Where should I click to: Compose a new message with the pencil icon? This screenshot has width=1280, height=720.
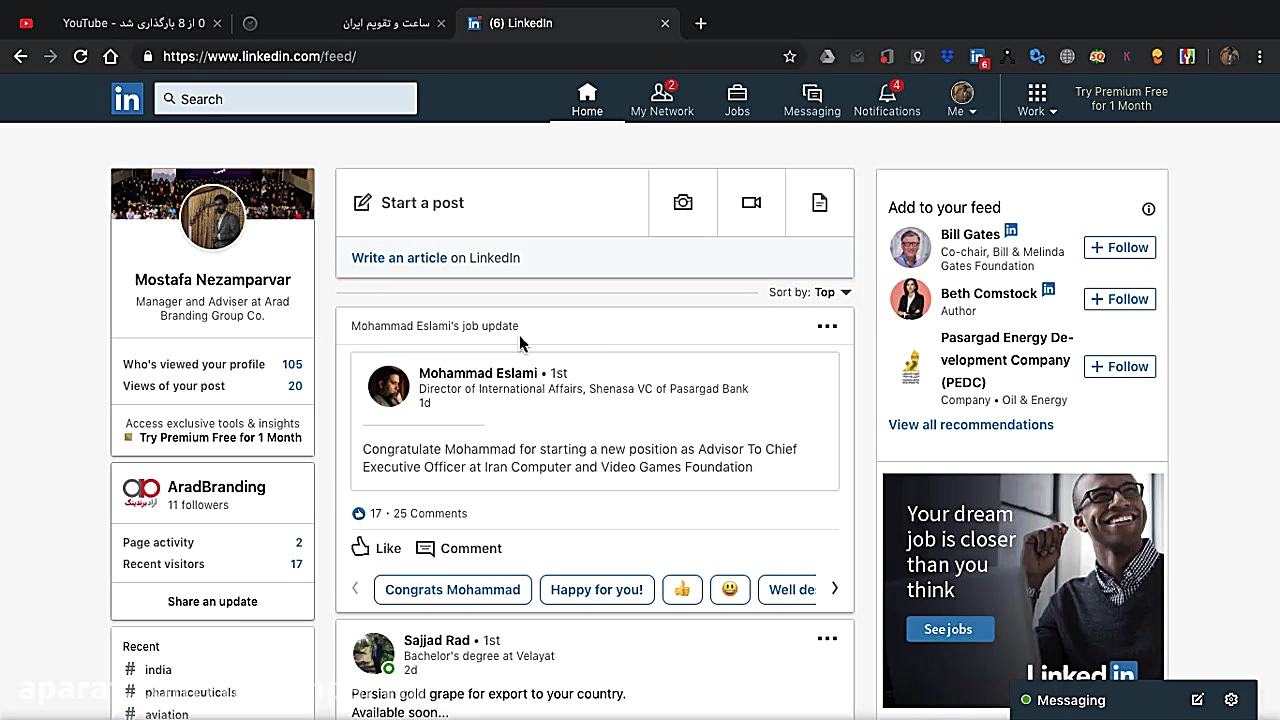point(1197,700)
